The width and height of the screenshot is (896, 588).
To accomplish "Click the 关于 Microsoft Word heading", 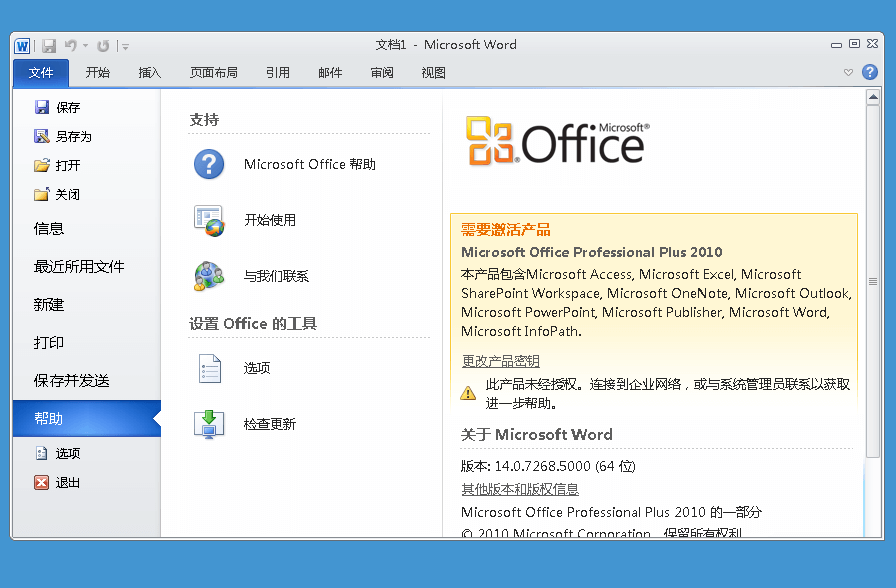I will point(537,435).
